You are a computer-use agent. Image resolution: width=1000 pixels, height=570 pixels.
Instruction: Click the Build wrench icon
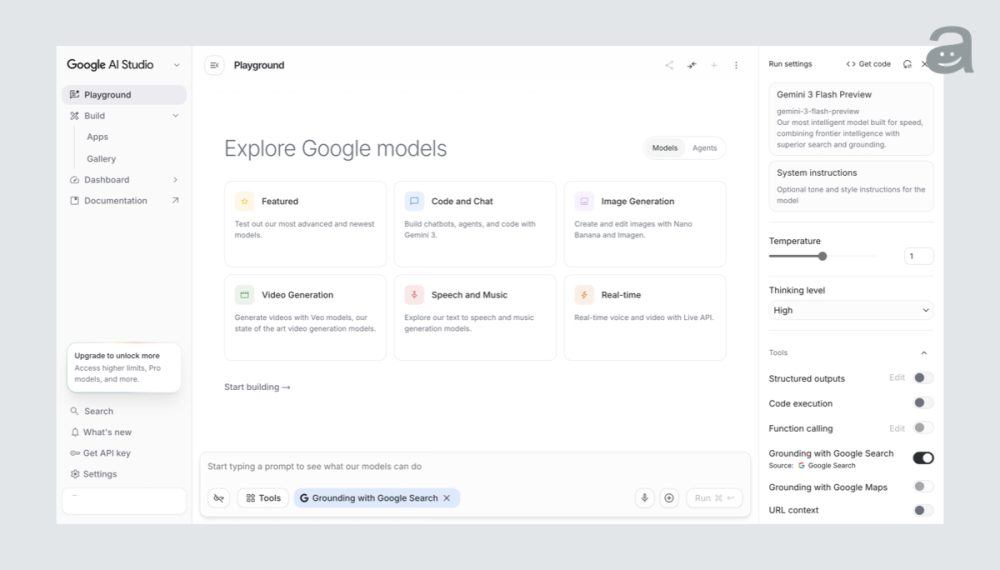[75, 115]
